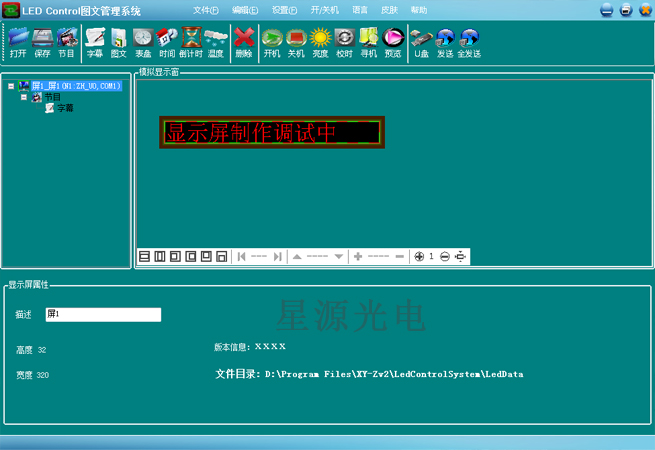Select the 字幕 item in the tree
The height and width of the screenshot is (450, 655).
coord(64,108)
